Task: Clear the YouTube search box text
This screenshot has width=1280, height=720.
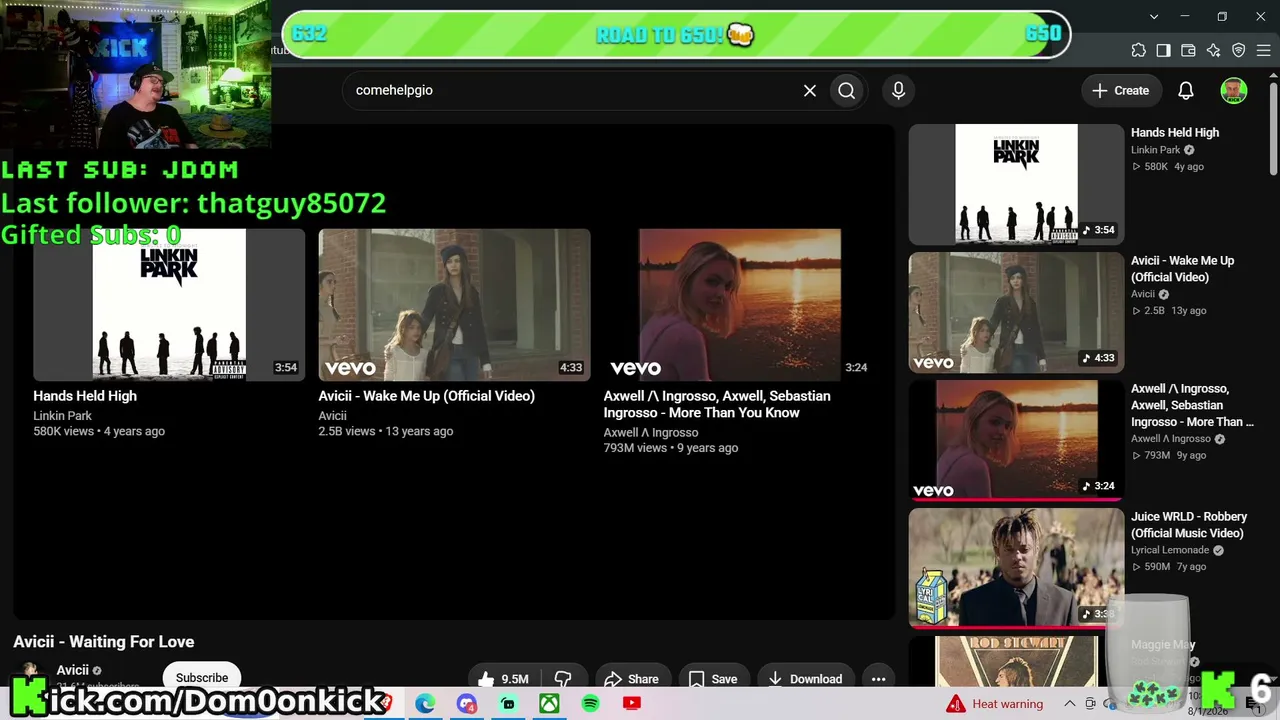Action: 810,91
